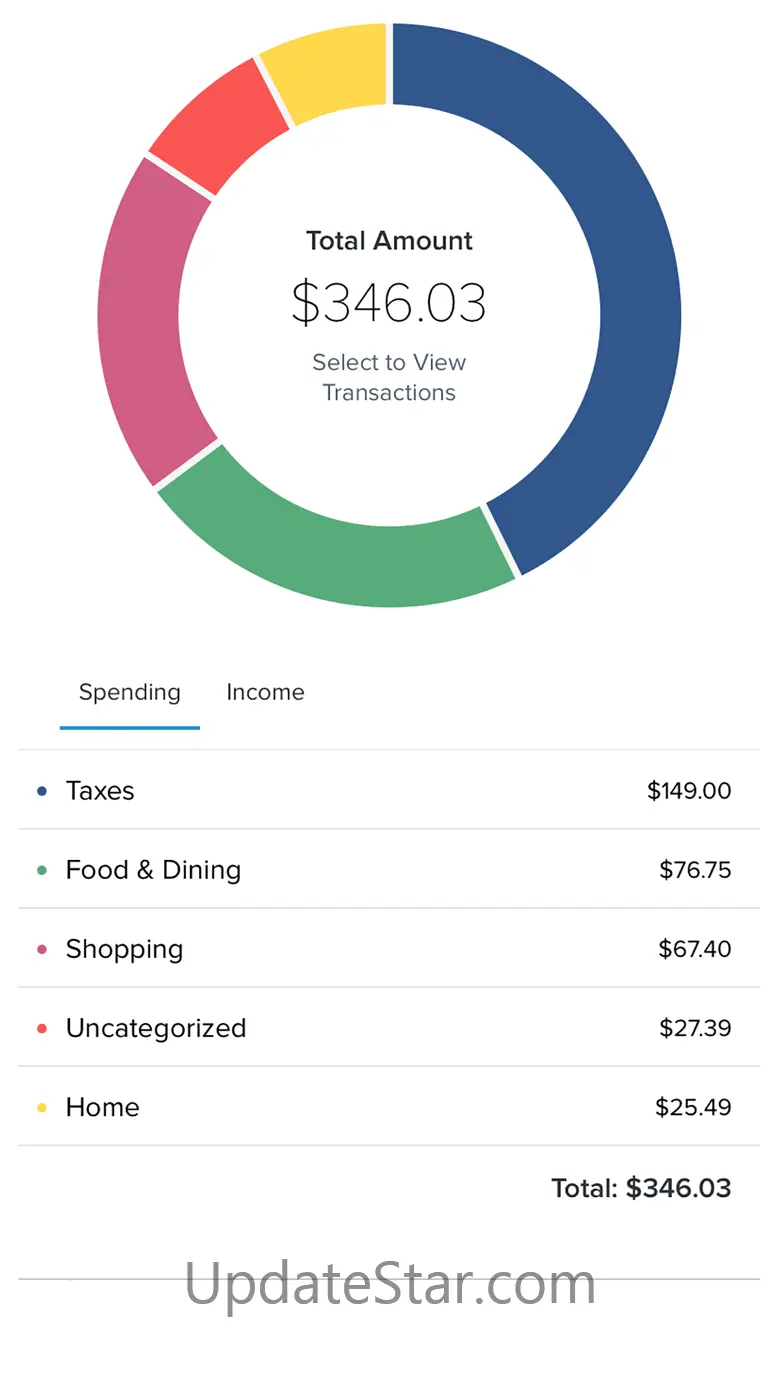Screen dimensions: 780x1387
Task: Click the green dot beside Food & Dining
Action: 42,870
